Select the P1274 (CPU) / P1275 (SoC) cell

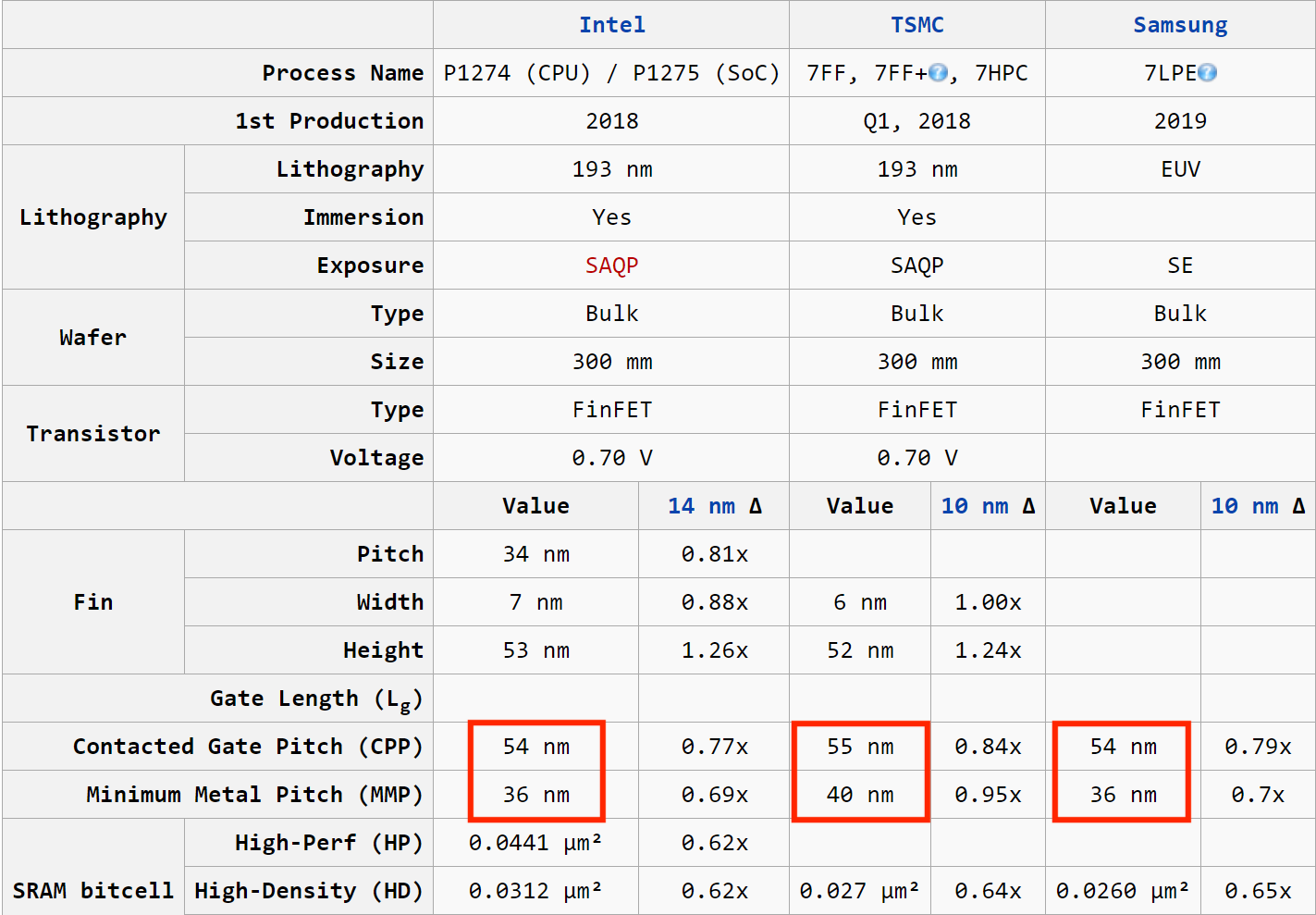612,73
